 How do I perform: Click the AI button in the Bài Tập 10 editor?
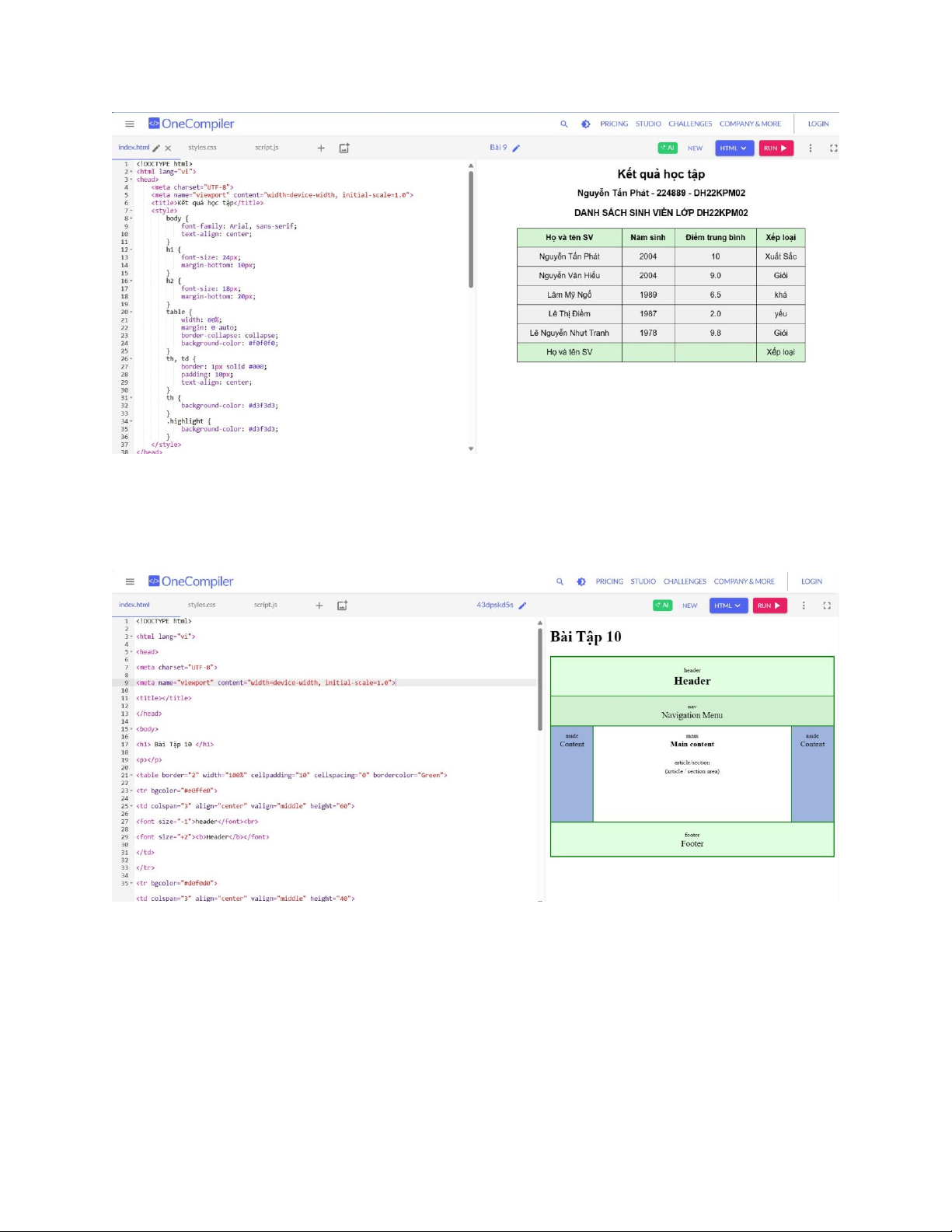pos(663,606)
